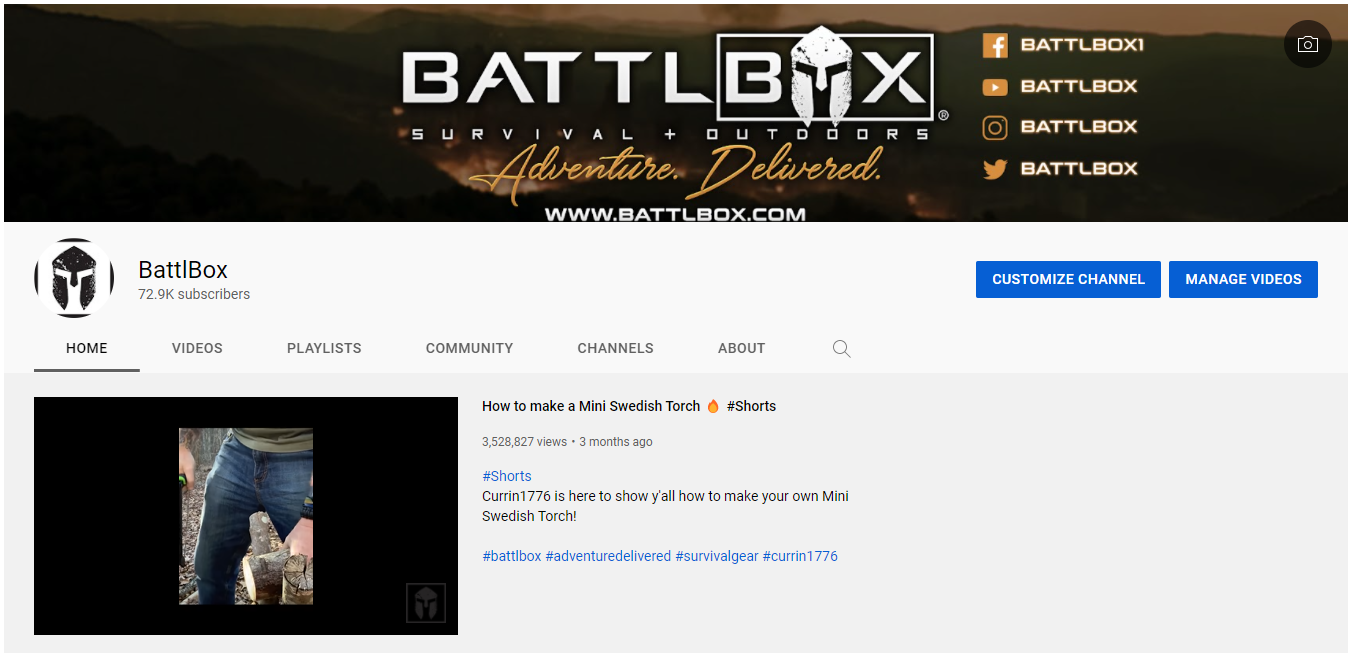Click the blue #Shorts hashtag link

coord(507,476)
